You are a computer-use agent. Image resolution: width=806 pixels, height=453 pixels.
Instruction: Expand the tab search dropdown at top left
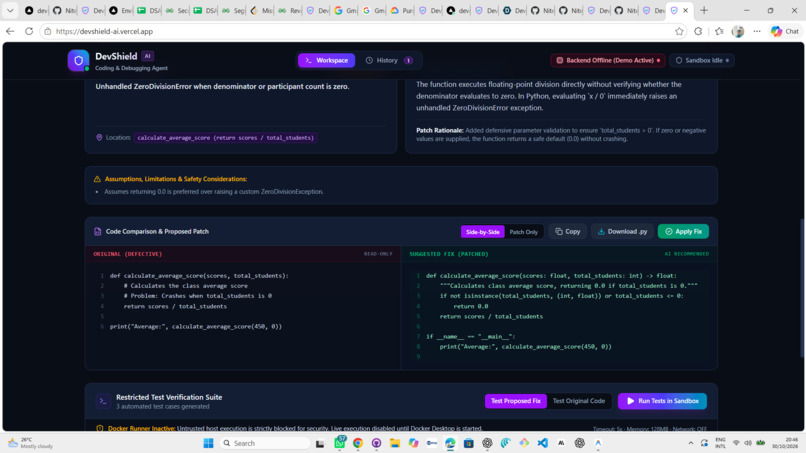pyautogui.click(x=10, y=10)
